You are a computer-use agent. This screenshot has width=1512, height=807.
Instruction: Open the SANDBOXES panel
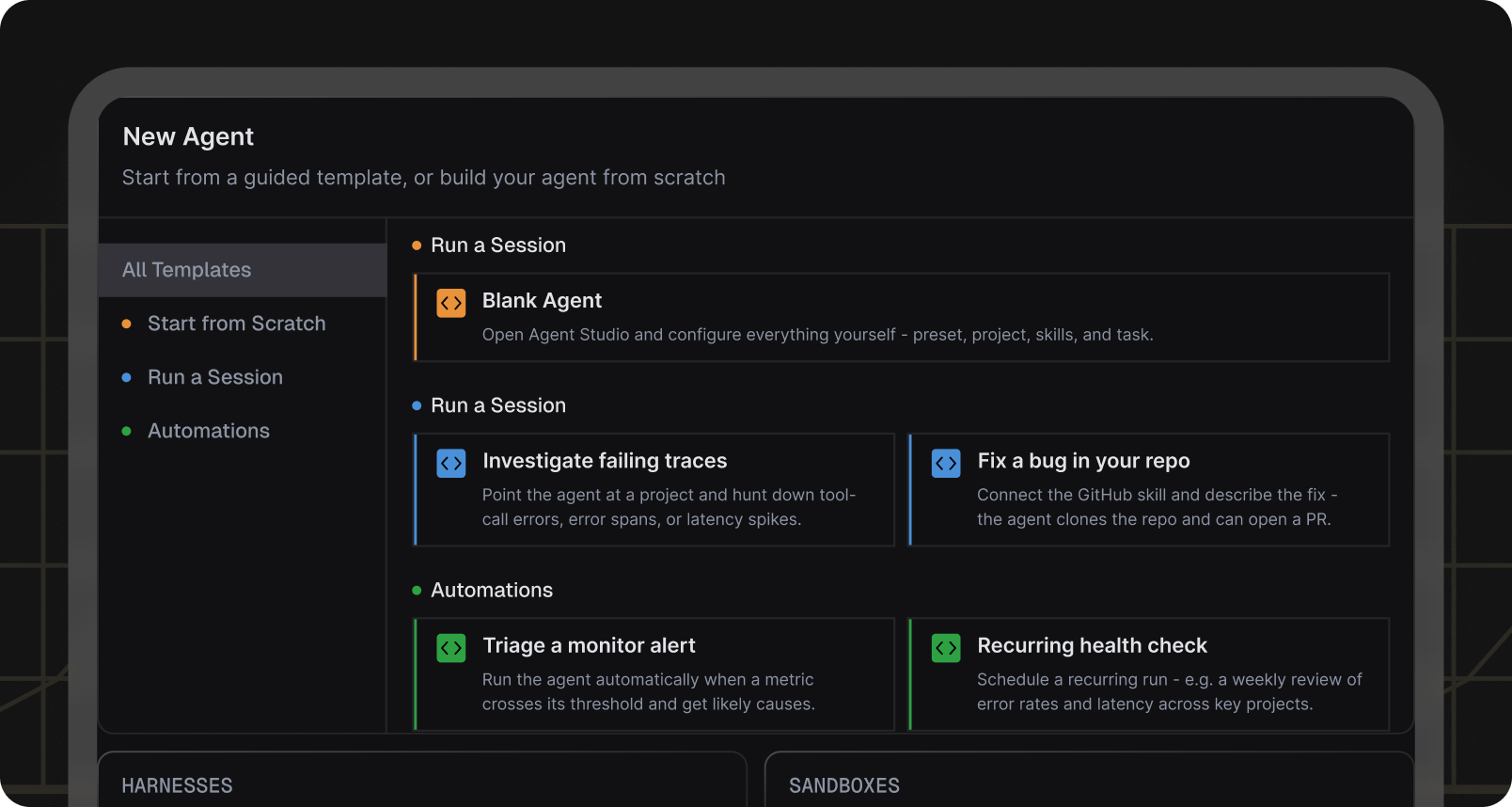pos(1090,779)
